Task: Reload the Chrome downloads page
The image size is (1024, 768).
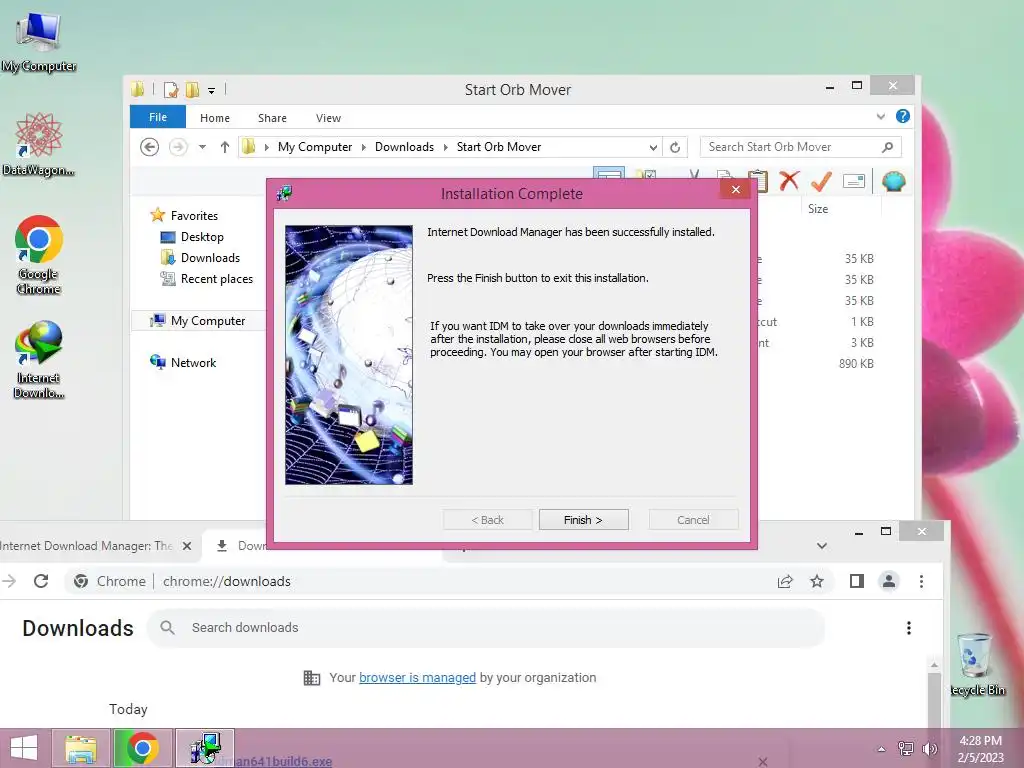Action: tap(41, 581)
